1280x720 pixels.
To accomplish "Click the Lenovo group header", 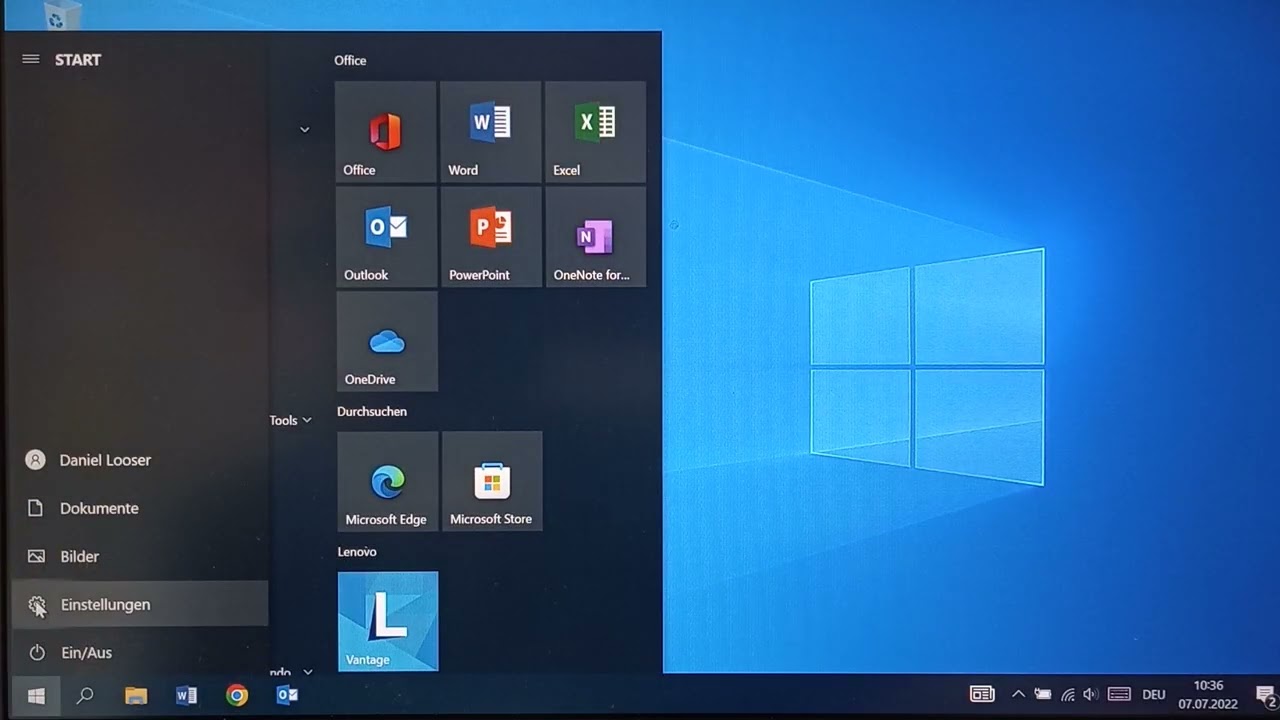I will pyautogui.click(x=357, y=552).
